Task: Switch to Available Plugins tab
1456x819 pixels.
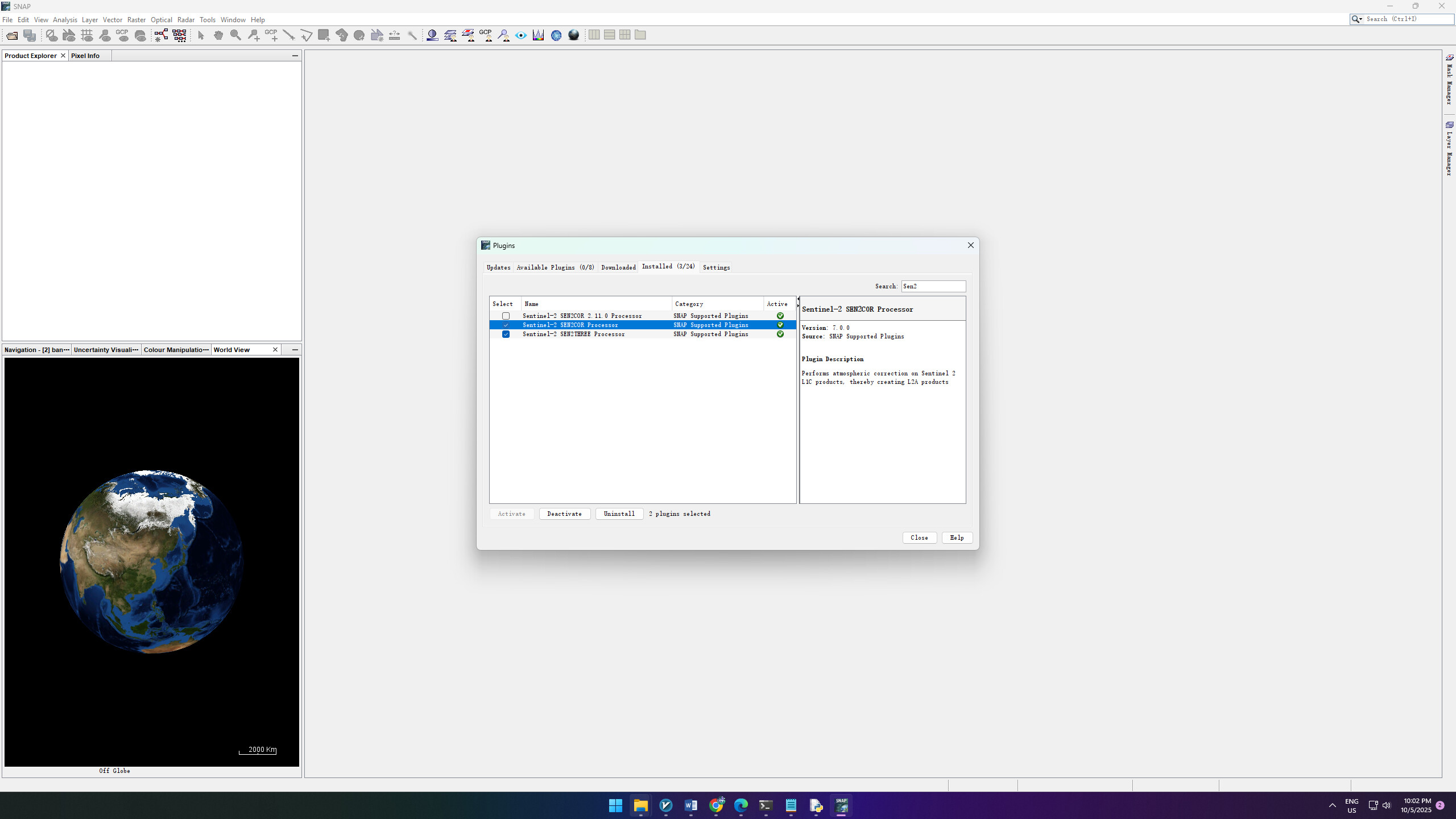Action: pyautogui.click(x=555, y=267)
